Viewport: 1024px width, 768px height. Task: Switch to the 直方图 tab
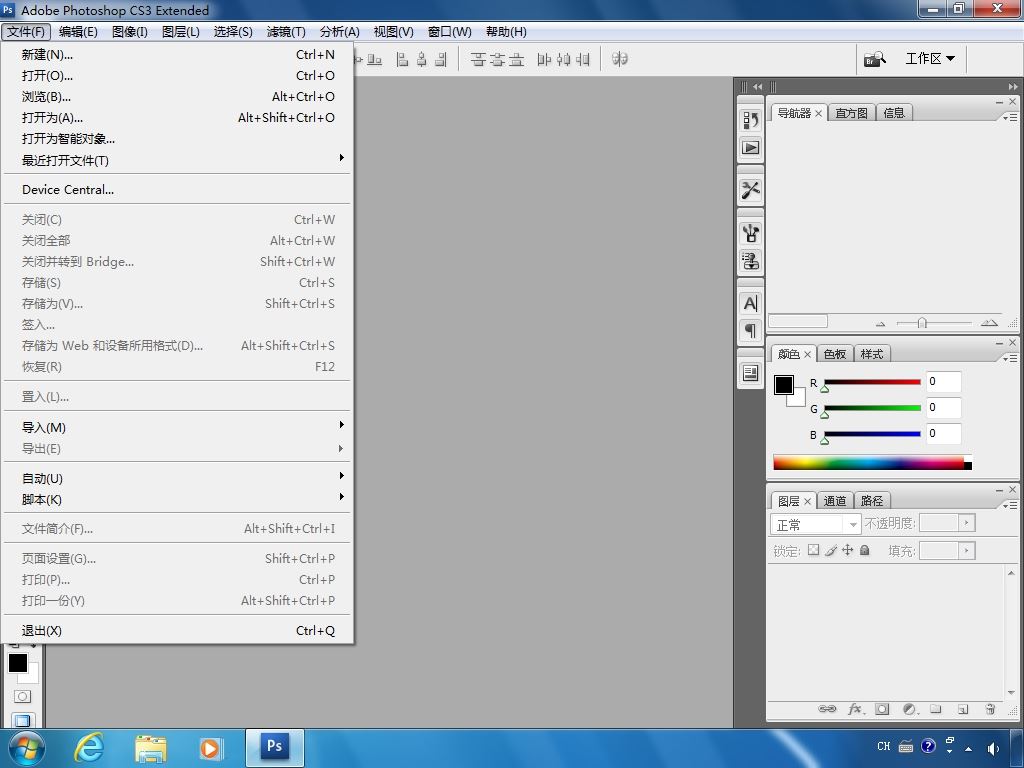point(852,113)
